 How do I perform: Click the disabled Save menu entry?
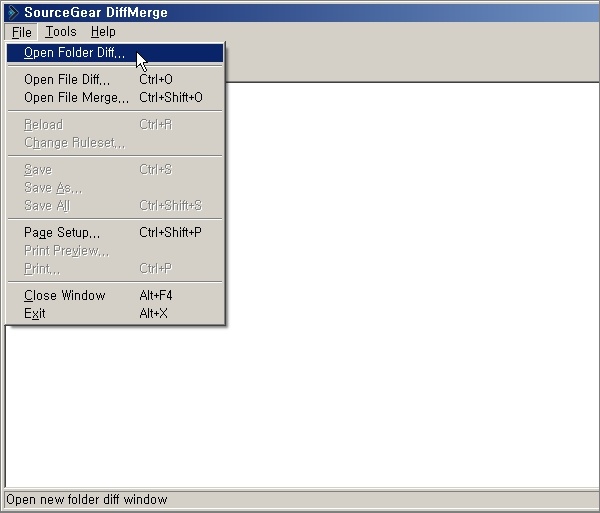[x=115, y=170]
